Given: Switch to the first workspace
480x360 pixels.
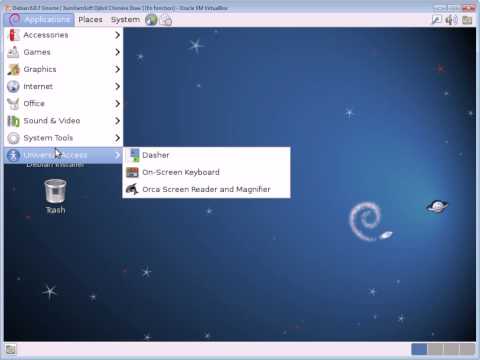Looking at the screenshot, I should [419, 349].
